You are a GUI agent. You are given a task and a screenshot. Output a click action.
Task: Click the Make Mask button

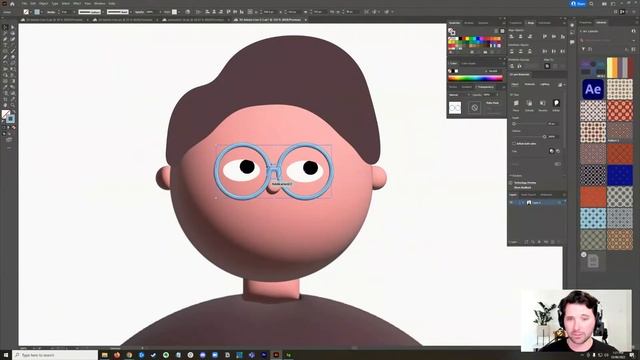tap(493, 103)
